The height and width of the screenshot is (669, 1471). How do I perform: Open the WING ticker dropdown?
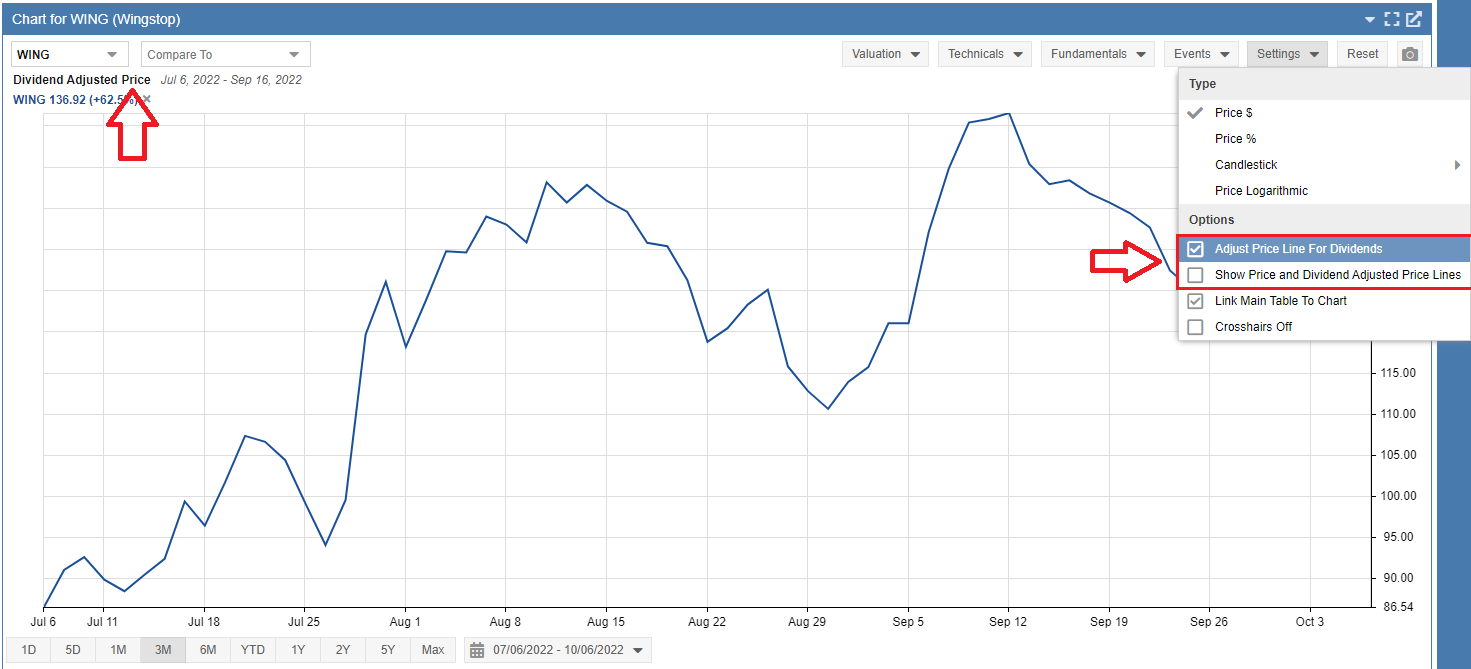point(70,54)
